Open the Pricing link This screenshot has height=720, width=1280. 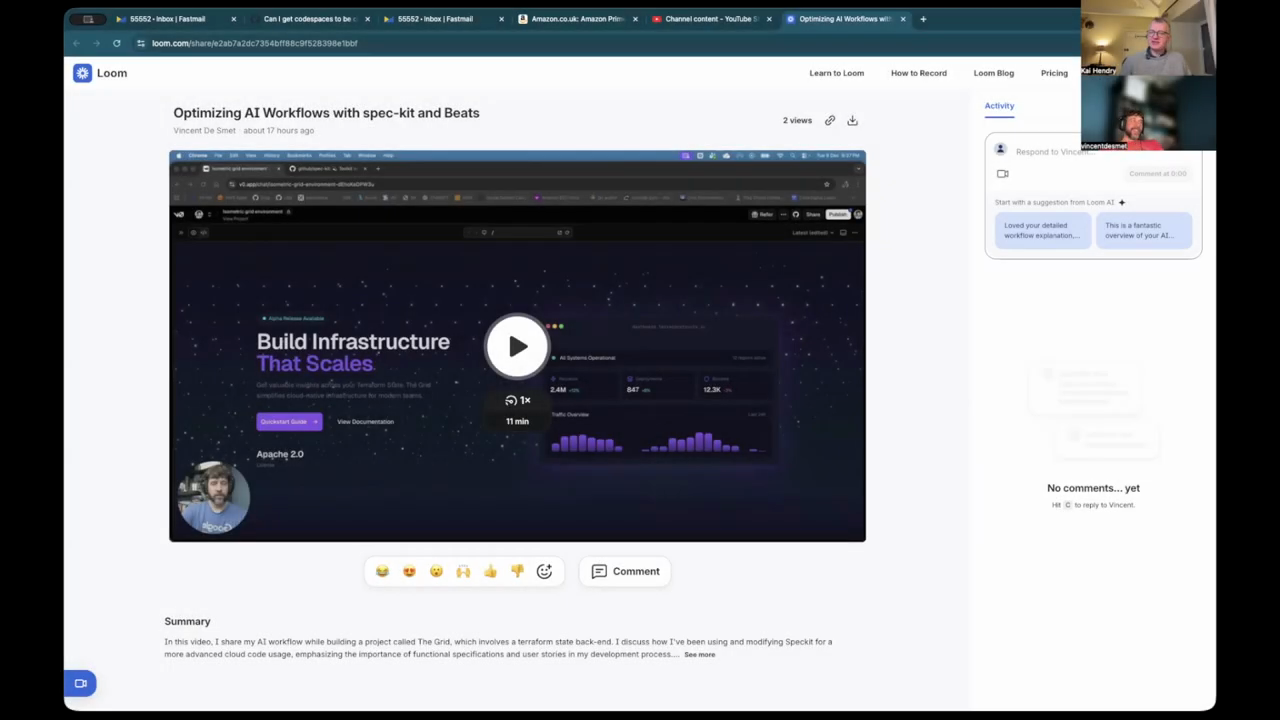[x=1054, y=73]
